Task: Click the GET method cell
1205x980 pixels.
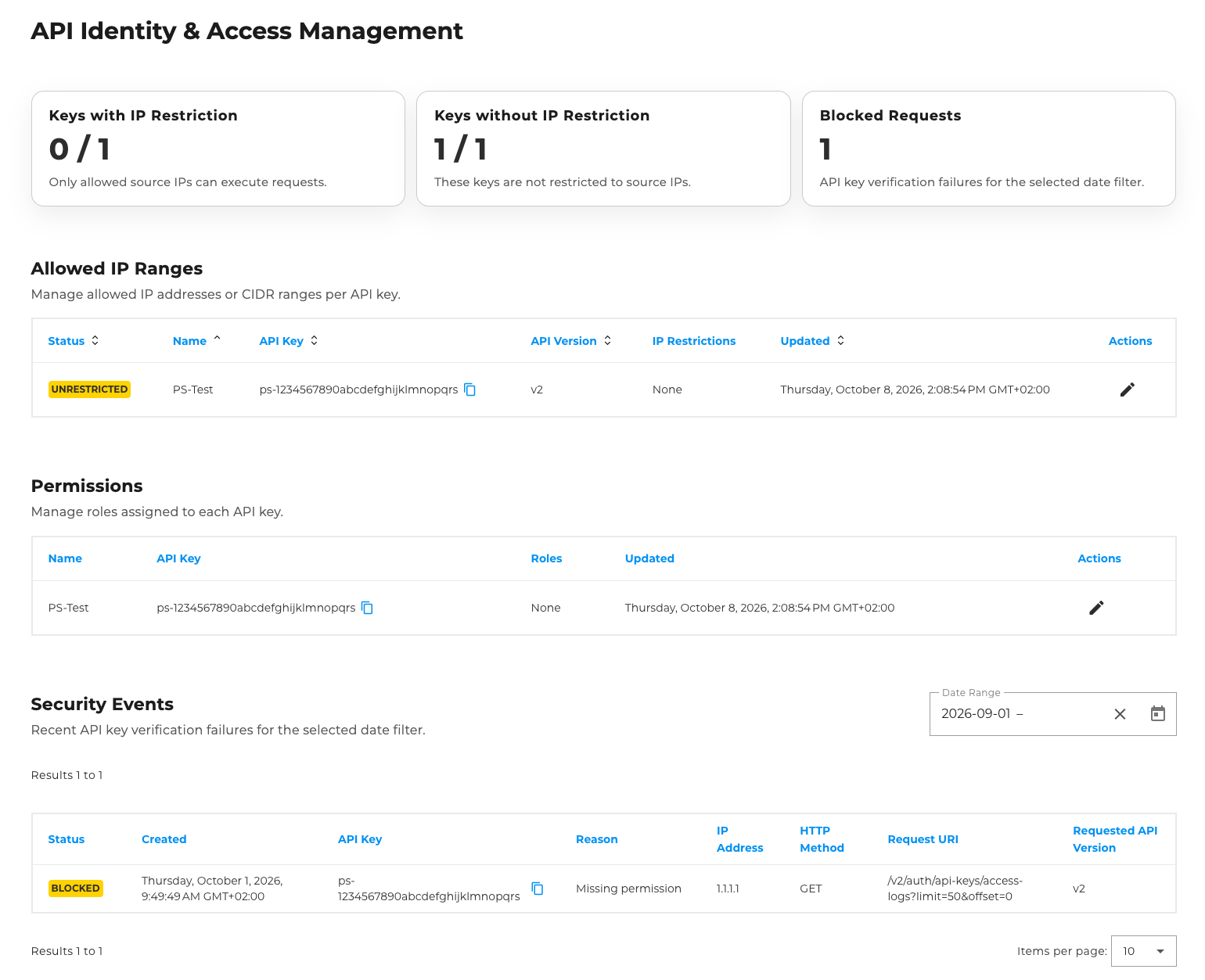Action: tap(811, 888)
